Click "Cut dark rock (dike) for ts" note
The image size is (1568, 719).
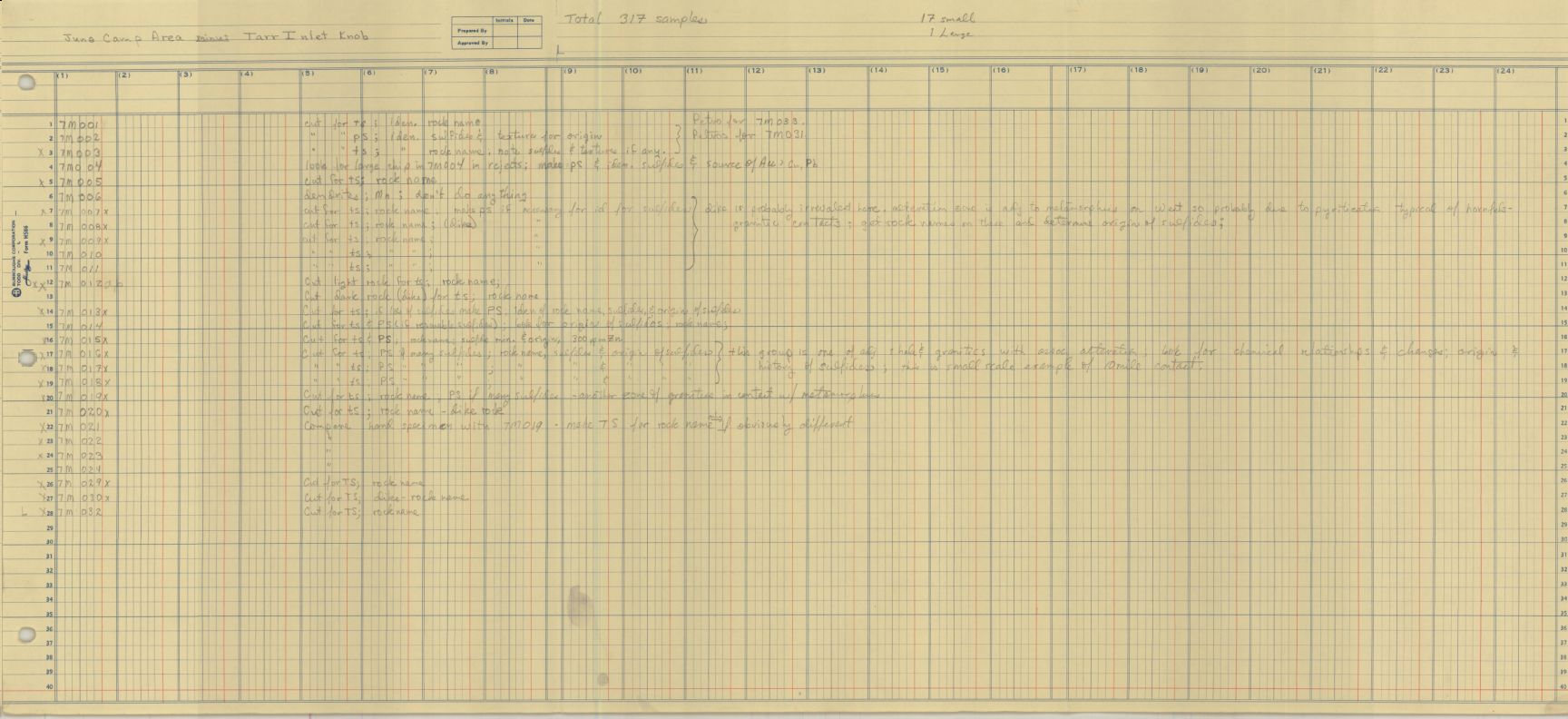[421, 295]
